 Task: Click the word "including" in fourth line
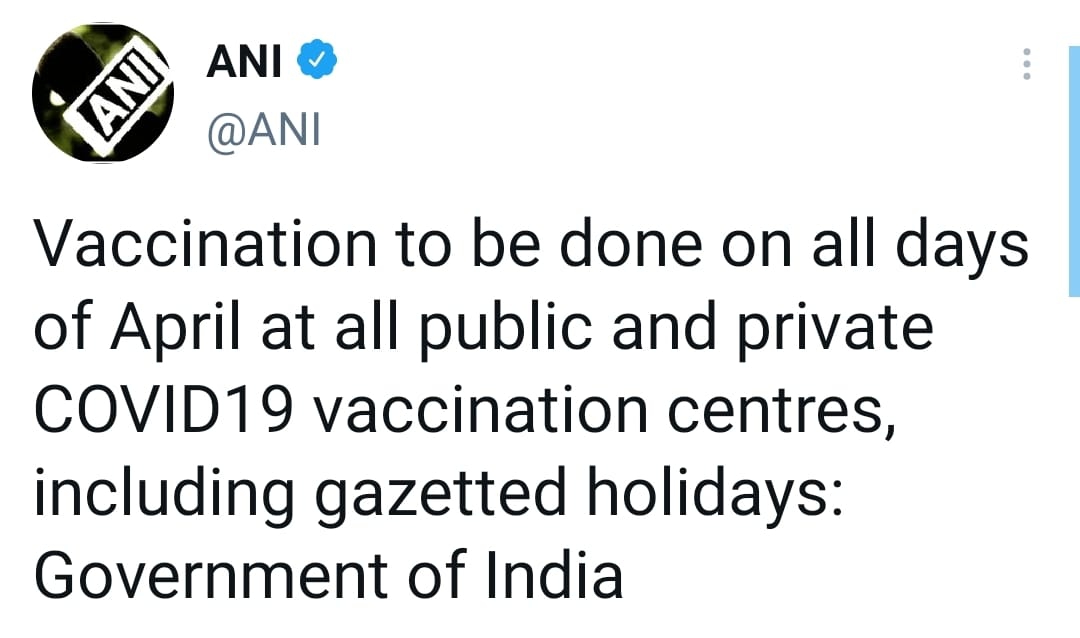click(165, 497)
